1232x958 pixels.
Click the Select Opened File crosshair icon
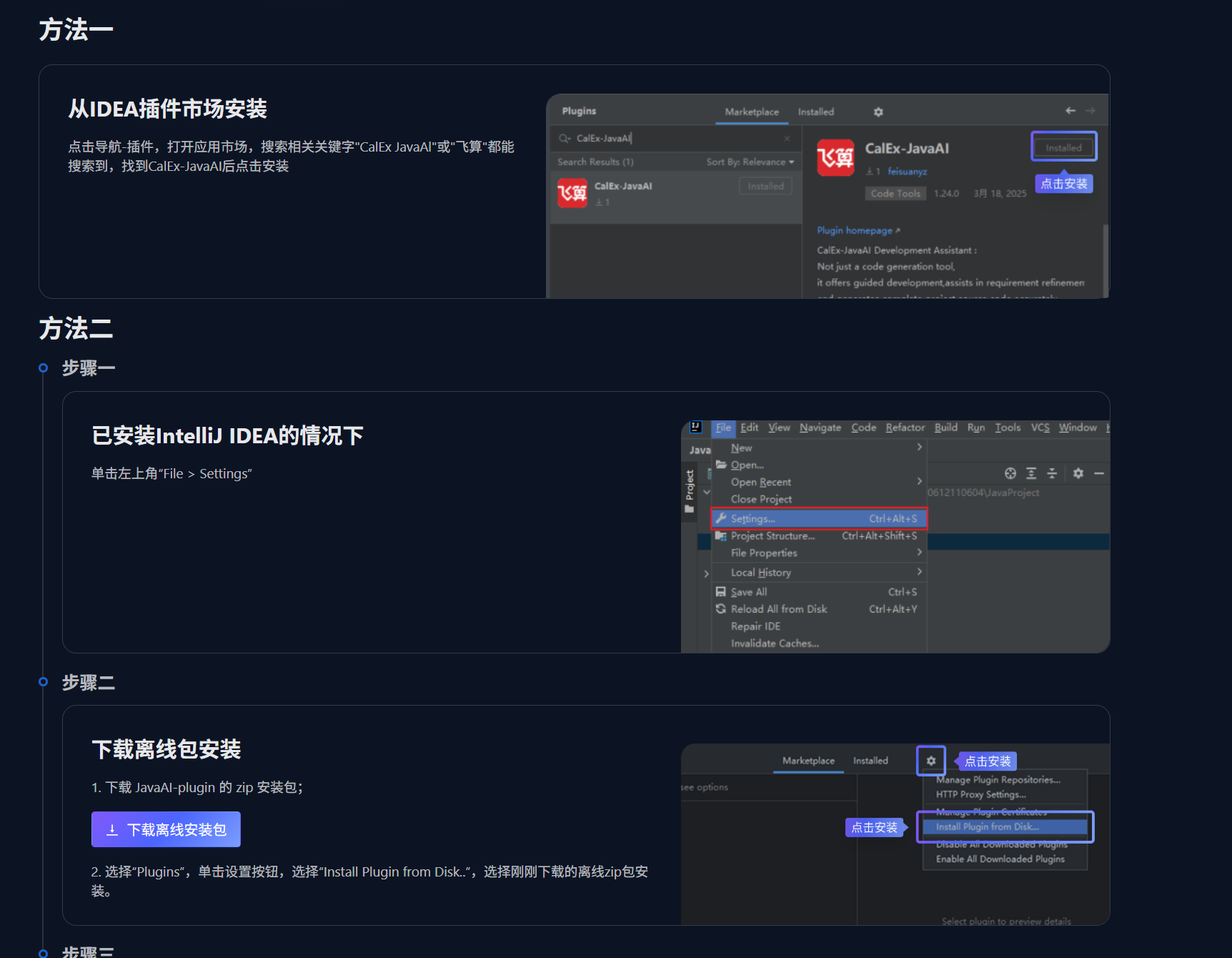[1010, 473]
